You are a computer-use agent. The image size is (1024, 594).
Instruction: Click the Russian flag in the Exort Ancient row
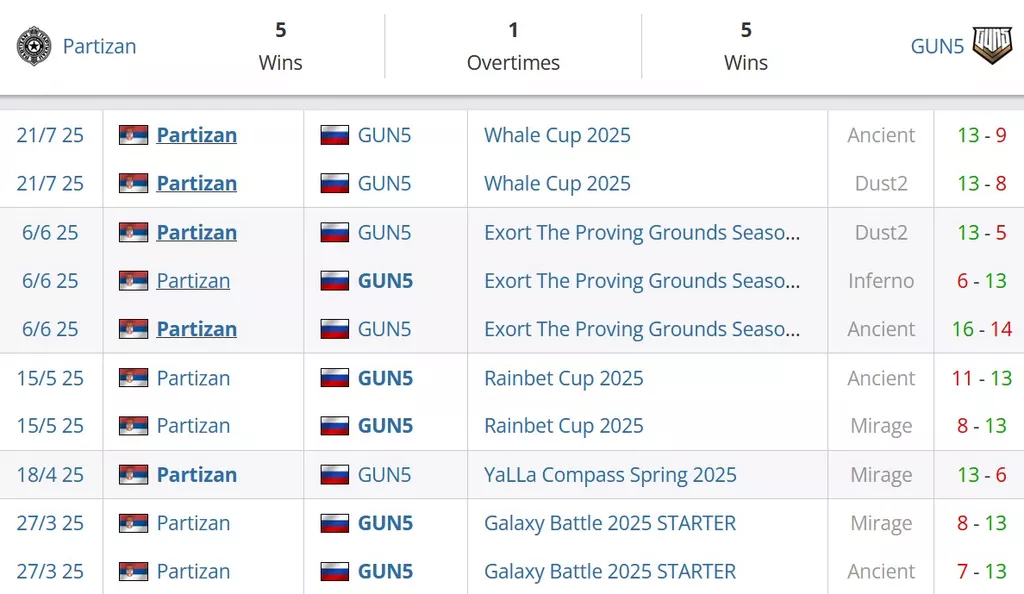334,329
